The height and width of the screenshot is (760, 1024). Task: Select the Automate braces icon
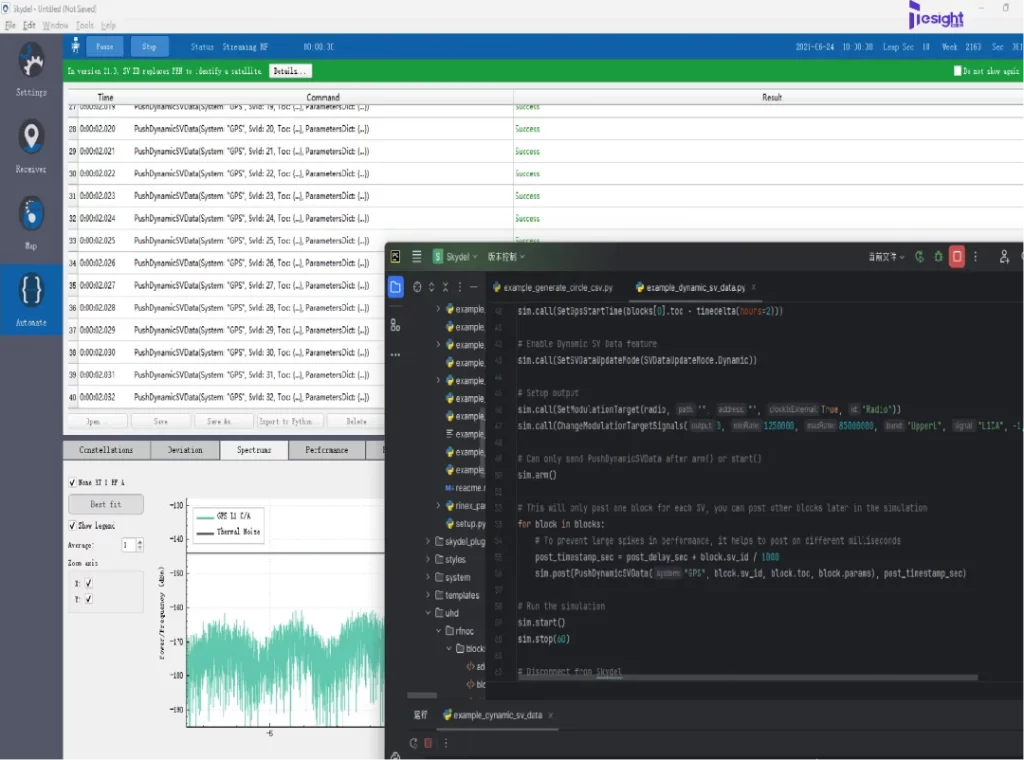click(x=31, y=290)
